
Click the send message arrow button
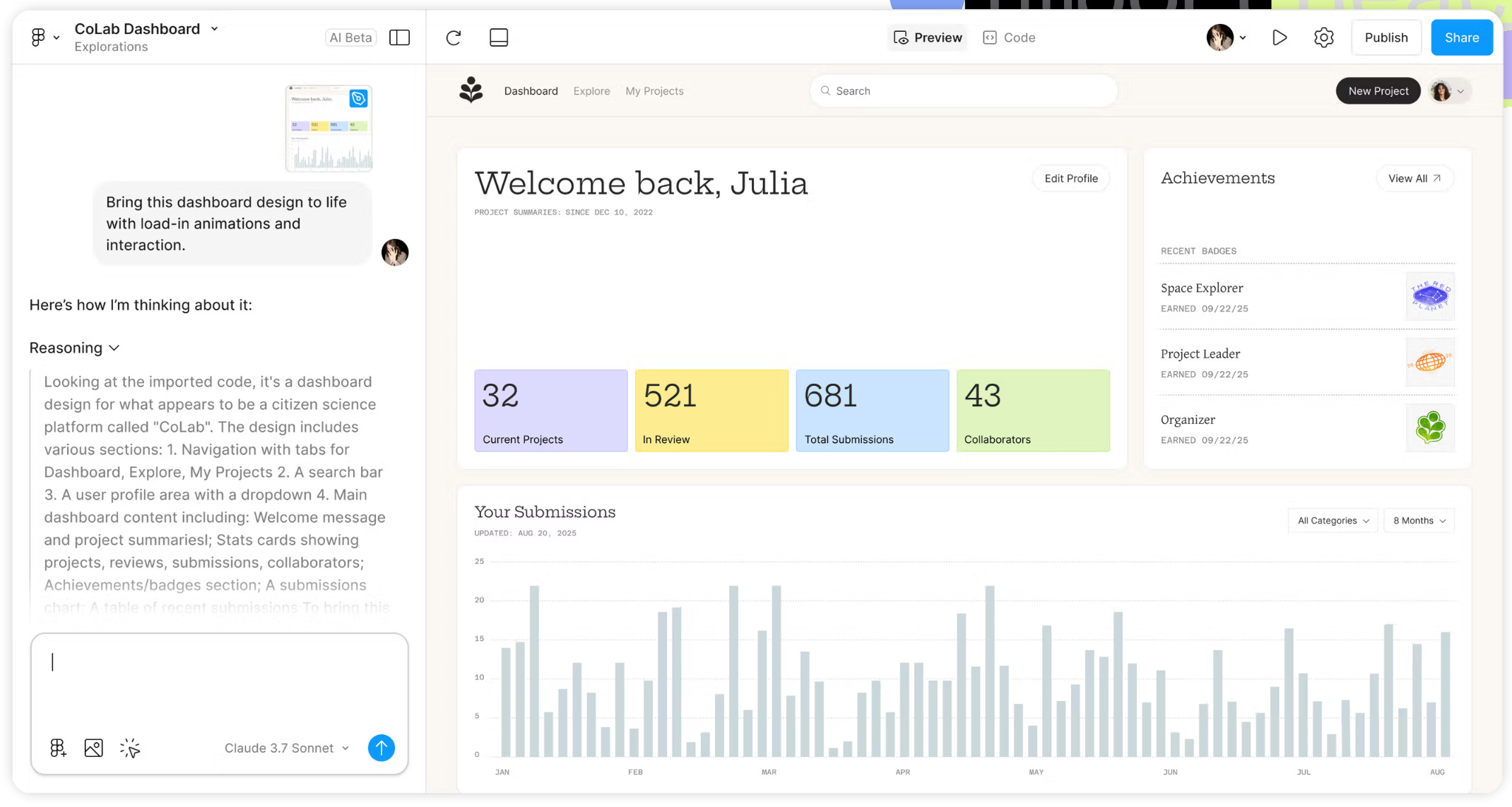381,748
